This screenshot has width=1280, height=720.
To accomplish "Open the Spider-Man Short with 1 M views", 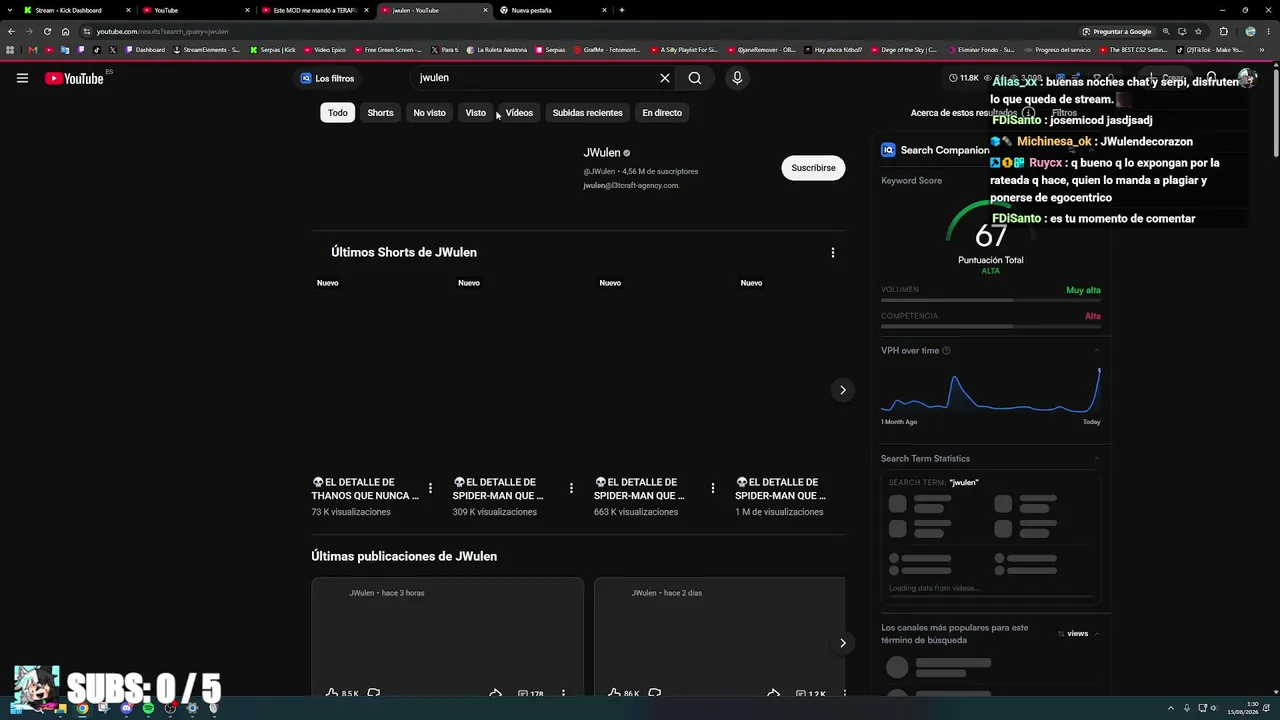I will pos(780,489).
